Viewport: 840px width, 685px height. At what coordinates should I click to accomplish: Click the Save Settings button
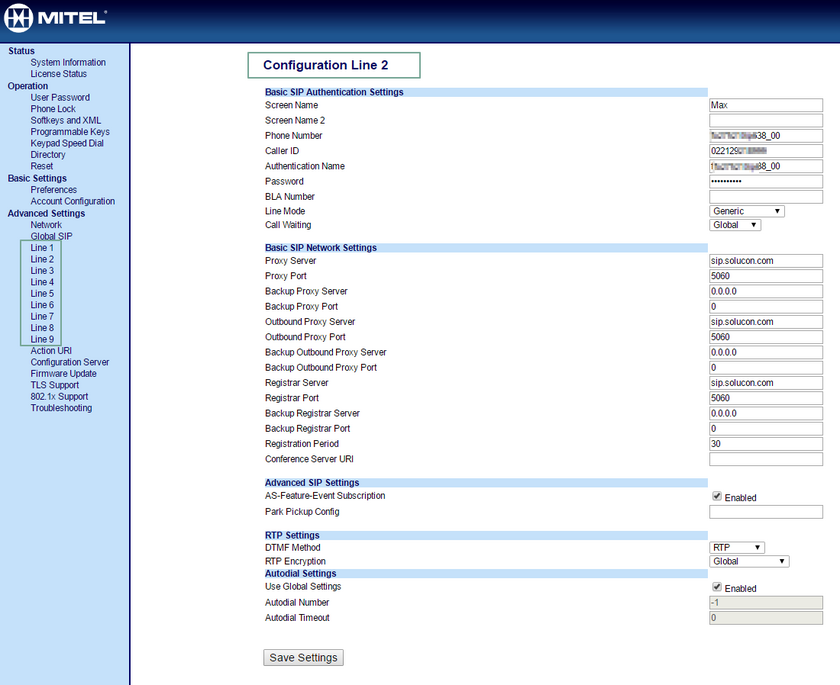pyautogui.click(x=303, y=657)
